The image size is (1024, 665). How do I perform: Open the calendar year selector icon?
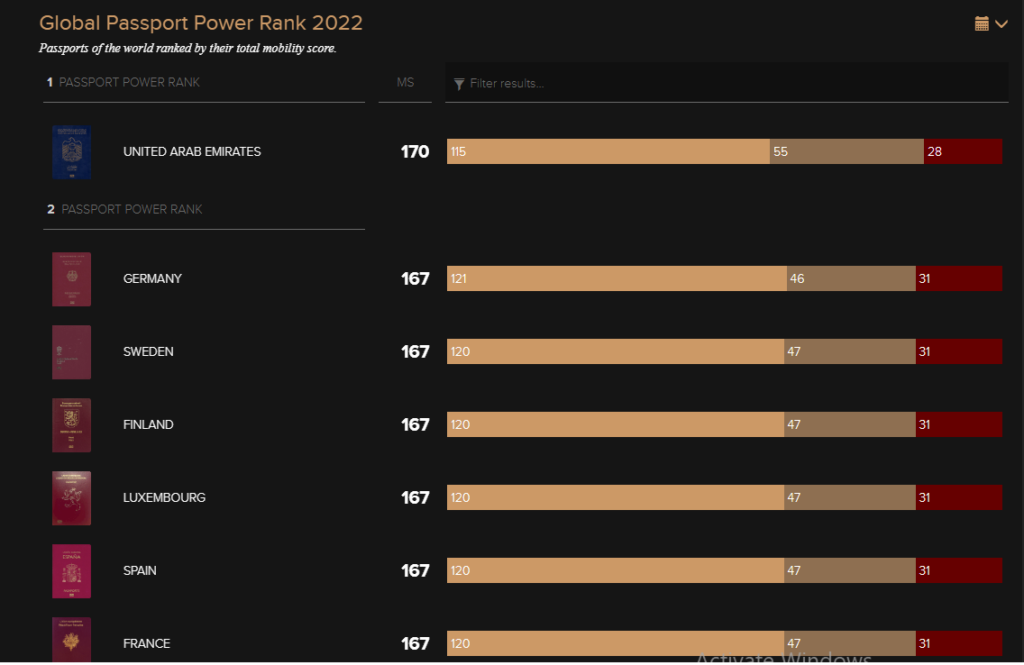coord(982,23)
